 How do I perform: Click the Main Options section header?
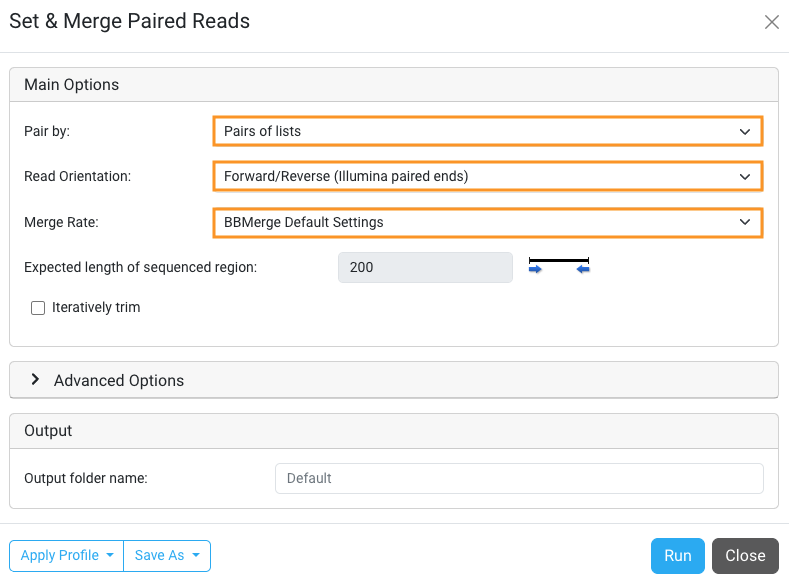tap(72, 85)
